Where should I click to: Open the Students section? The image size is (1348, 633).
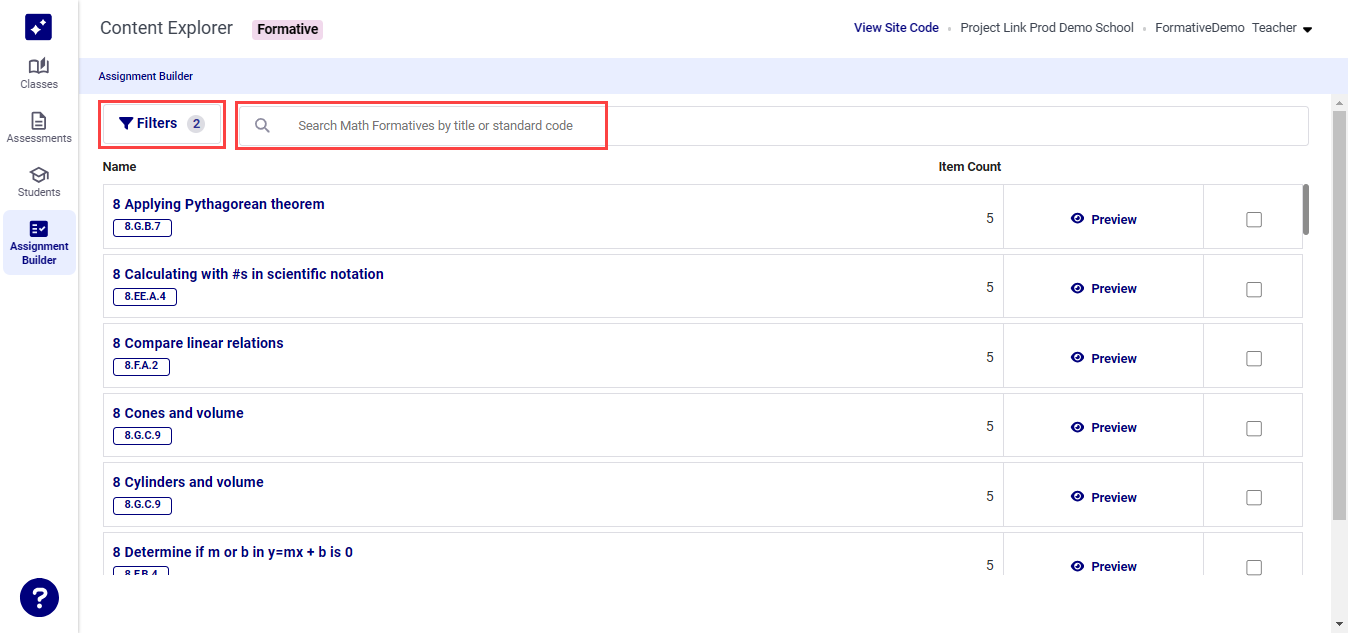[38, 179]
